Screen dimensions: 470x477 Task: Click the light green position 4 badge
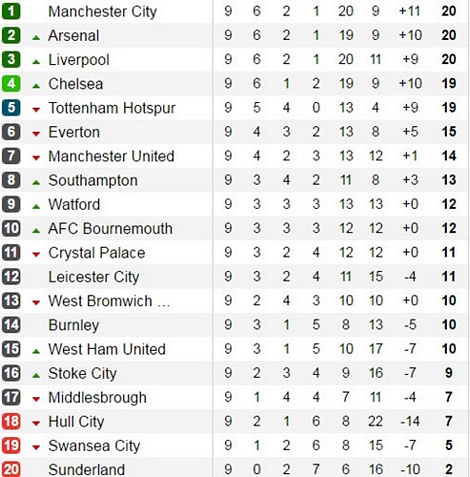[x=11, y=83]
